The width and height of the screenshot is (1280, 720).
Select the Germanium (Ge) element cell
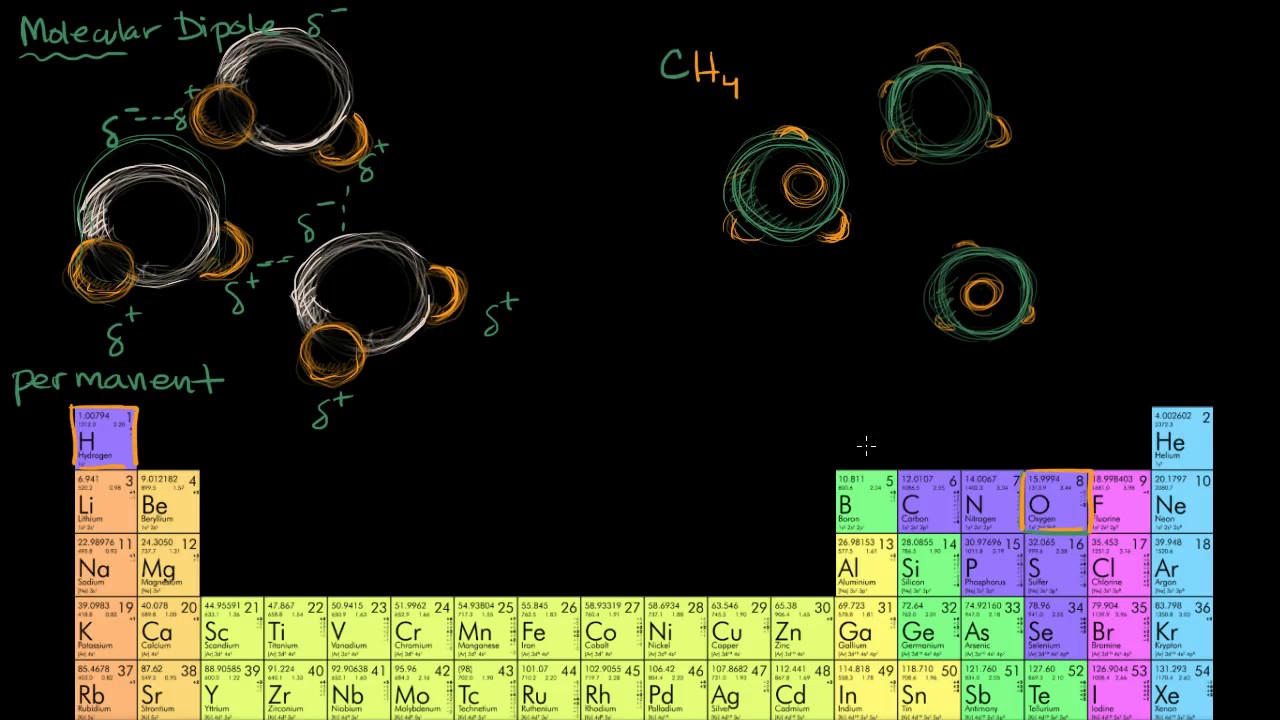929,627
